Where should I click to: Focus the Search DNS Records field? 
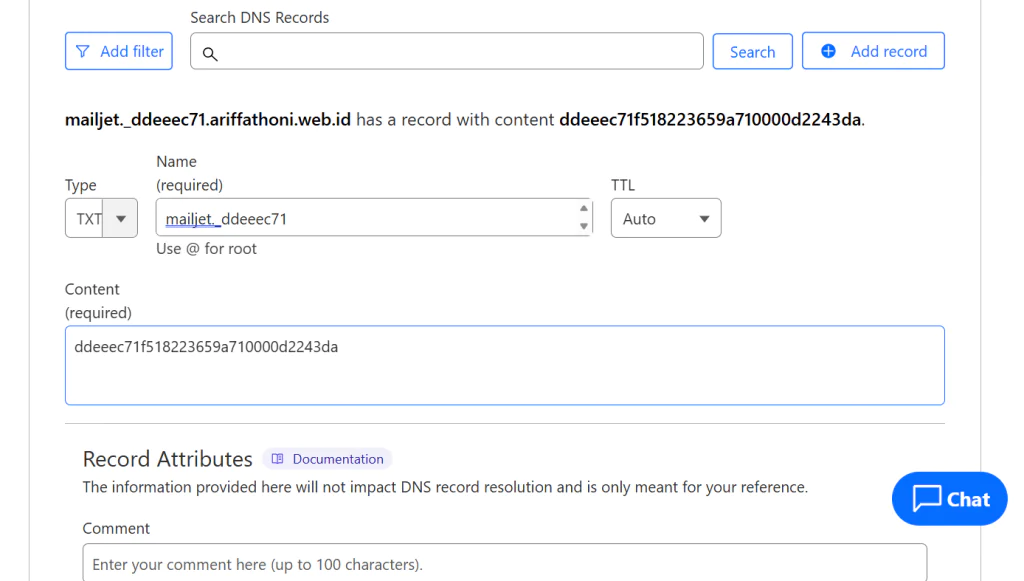tap(447, 51)
